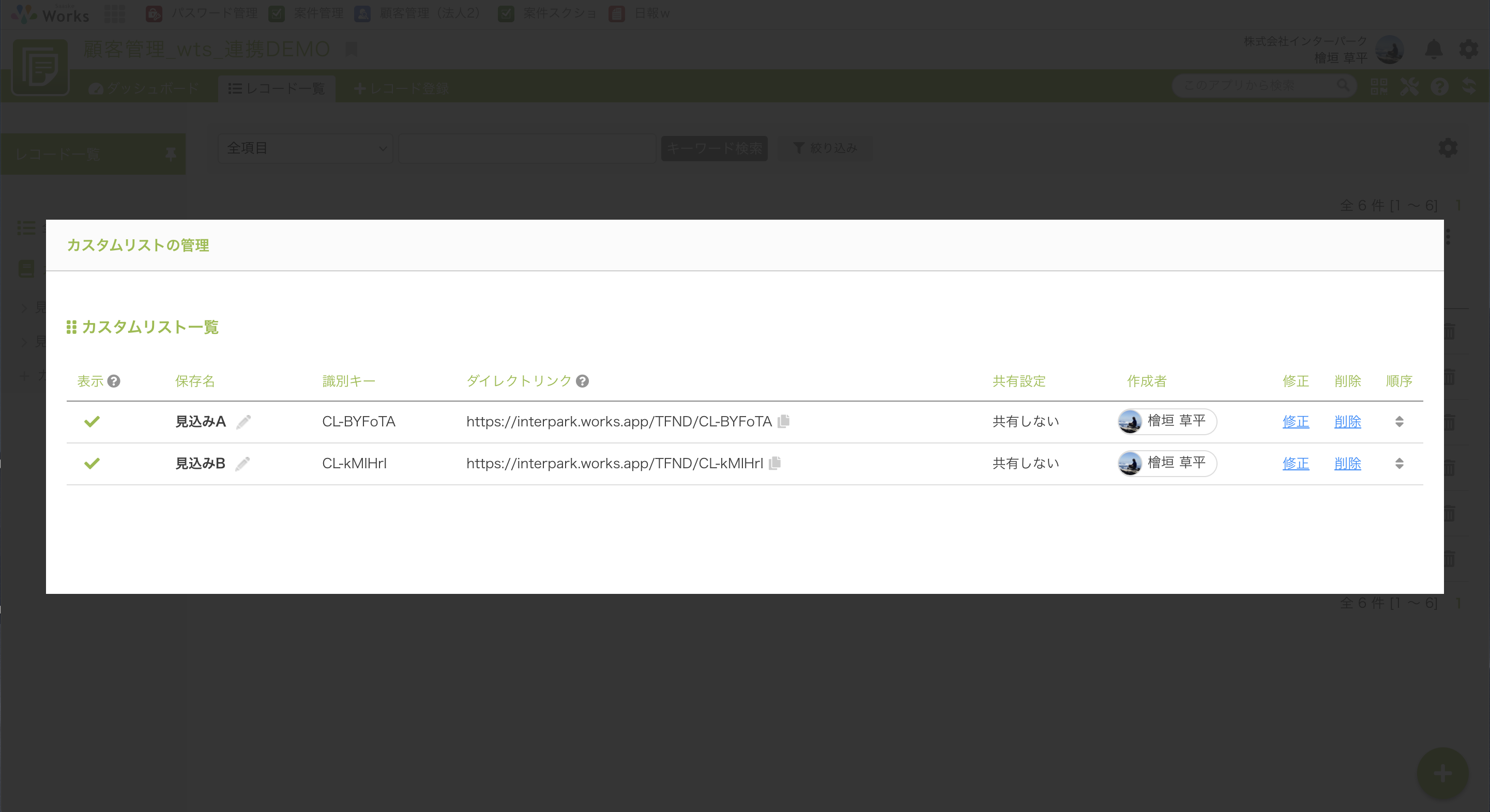The width and height of the screenshot is (1490, 812).
Task: Open the app grid launcher icon
Action: (x=115, y=13)
